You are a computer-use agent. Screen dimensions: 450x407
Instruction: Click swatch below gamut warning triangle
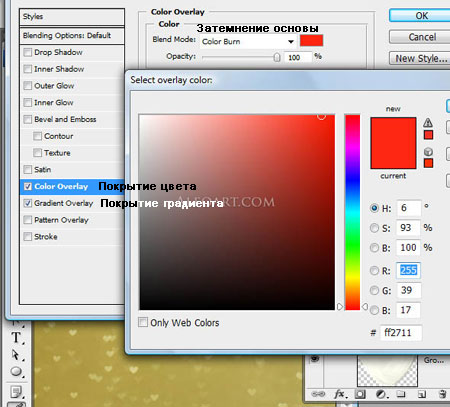(x=428, y=135)
